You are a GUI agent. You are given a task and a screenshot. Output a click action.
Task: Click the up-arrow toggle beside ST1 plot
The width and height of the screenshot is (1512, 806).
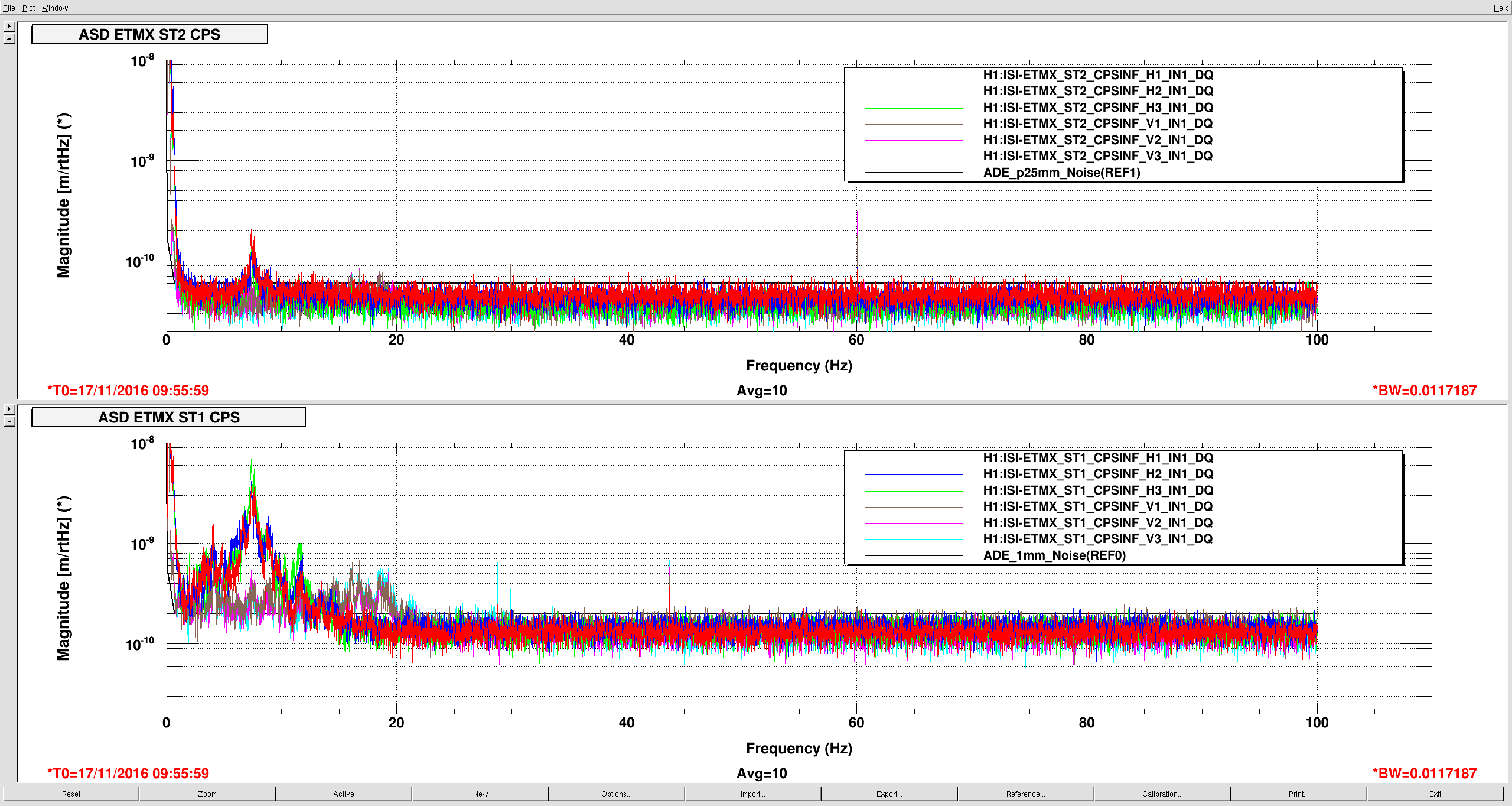coord(9,421)
